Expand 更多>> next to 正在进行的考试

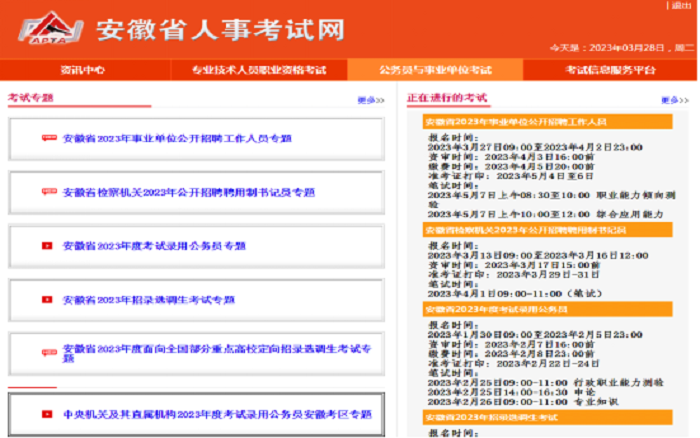674,100
